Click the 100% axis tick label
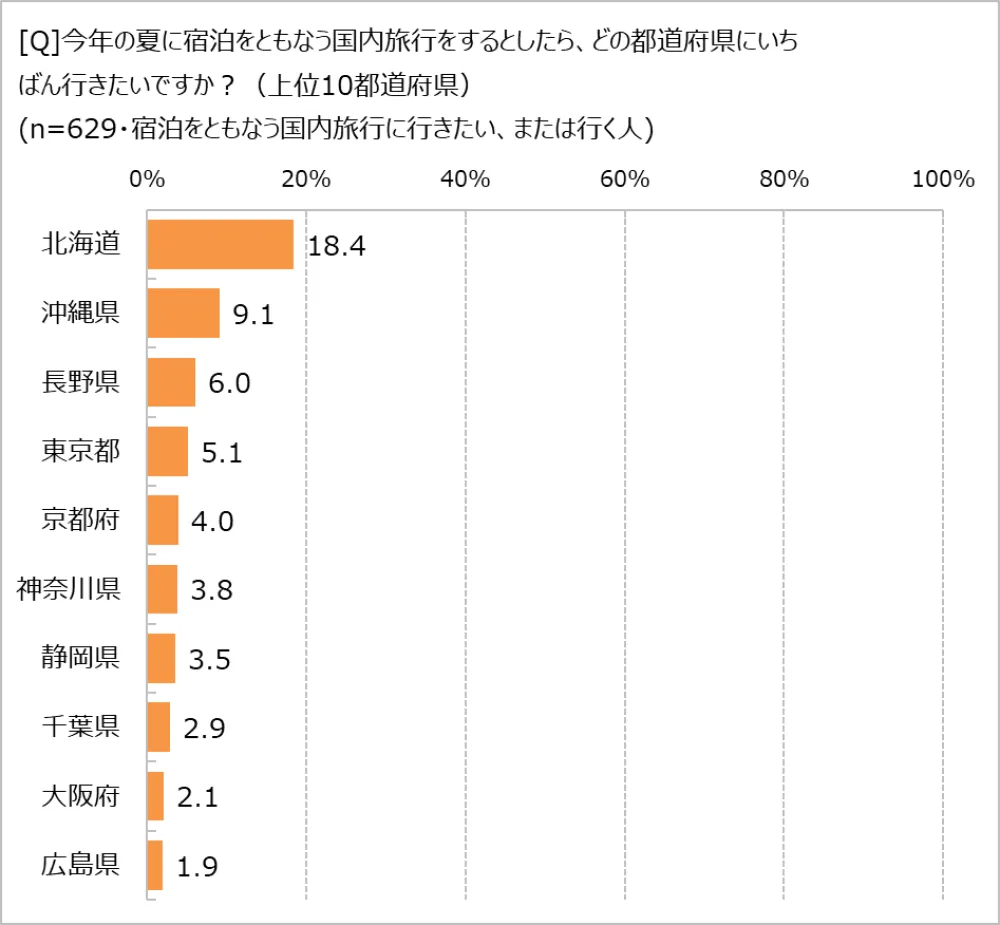This screenshot has width=1000, height=925. pyautogui.click(x=943, y=180)
